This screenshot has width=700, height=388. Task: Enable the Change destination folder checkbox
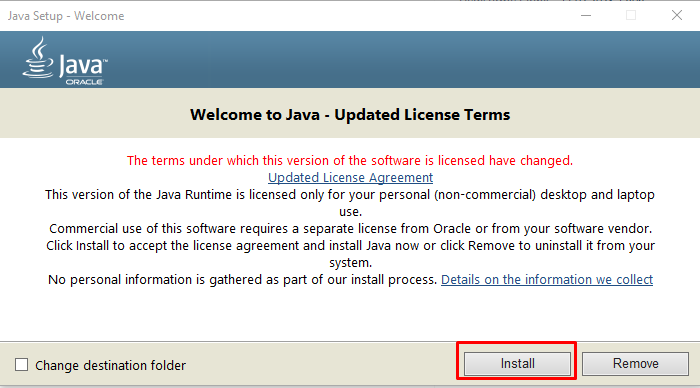click(21, 365)
